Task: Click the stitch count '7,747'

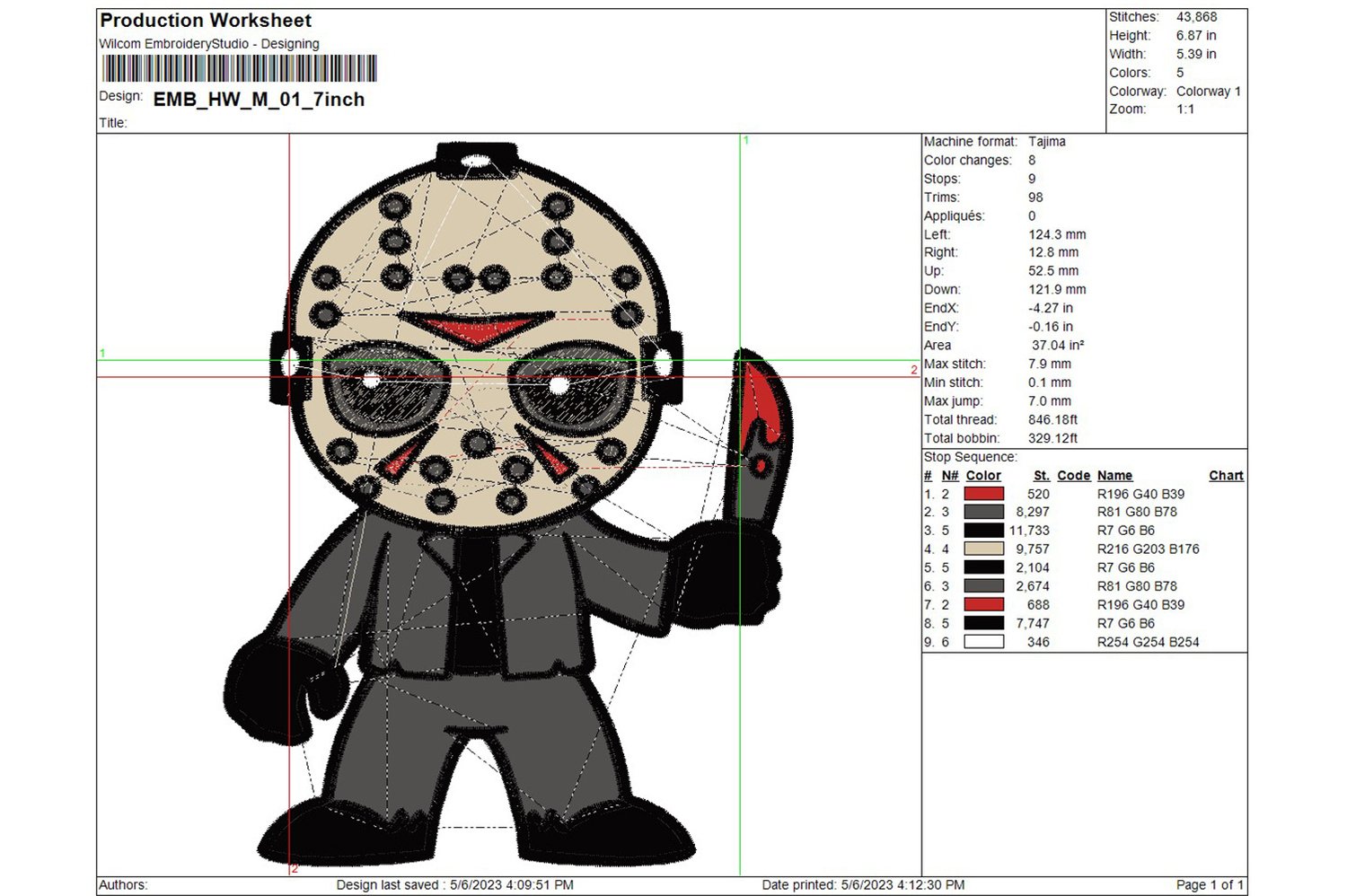Action: [1033, 623]
